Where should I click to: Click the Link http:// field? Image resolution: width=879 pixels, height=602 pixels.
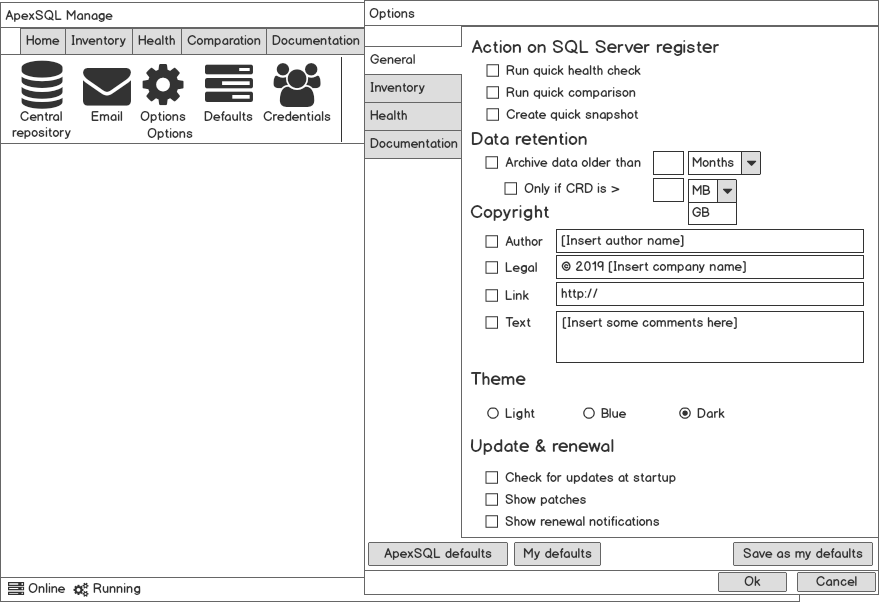710,294
